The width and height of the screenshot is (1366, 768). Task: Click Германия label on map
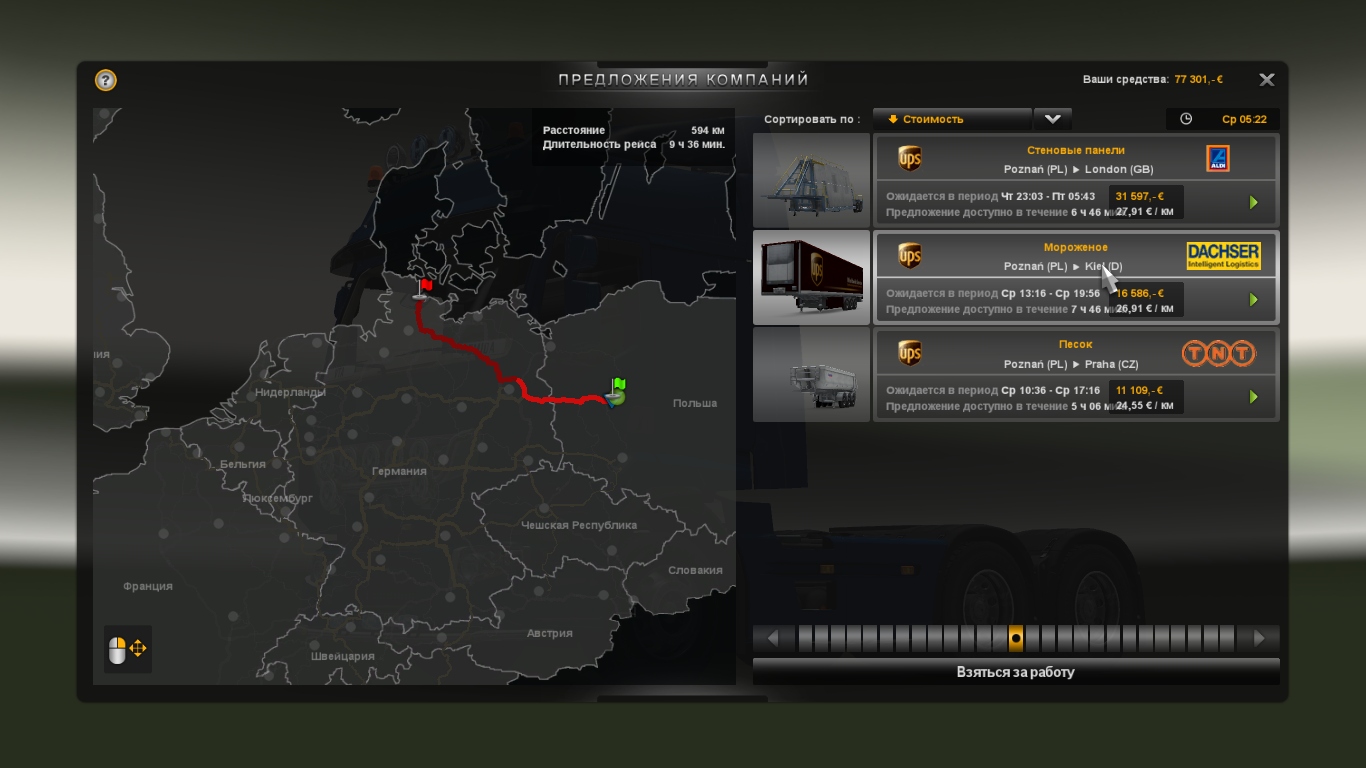click(x=398, y=471)
